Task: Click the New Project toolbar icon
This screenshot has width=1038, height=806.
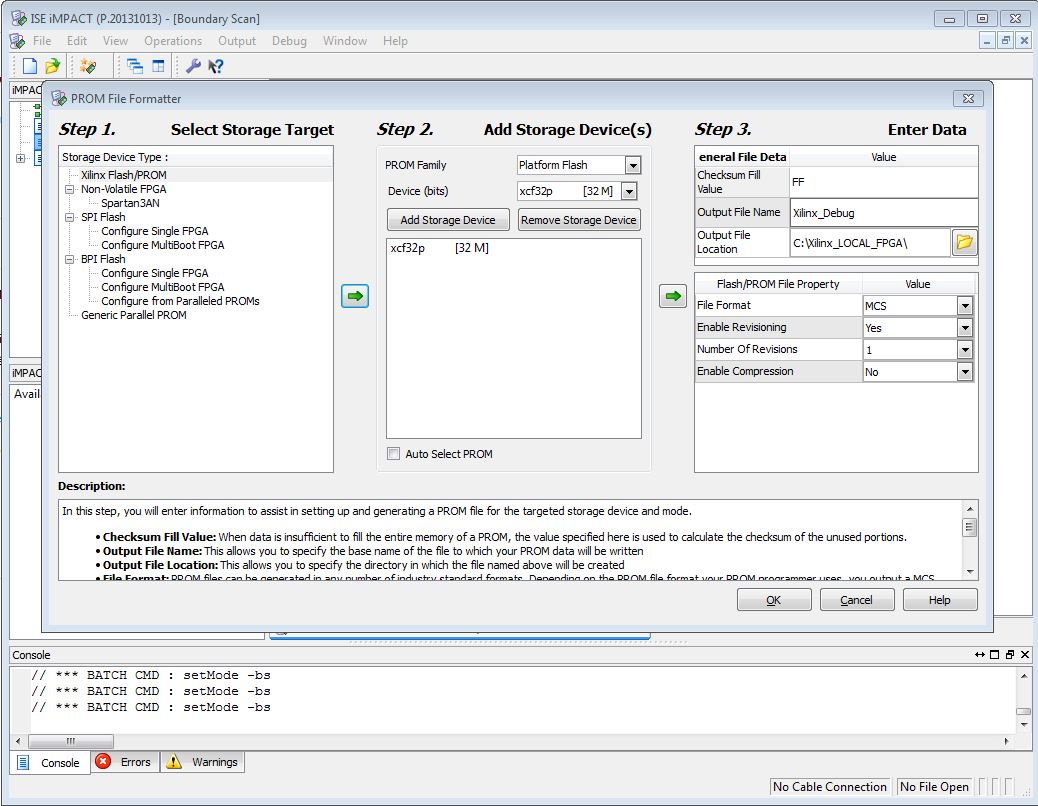Action: click(30, 66)
